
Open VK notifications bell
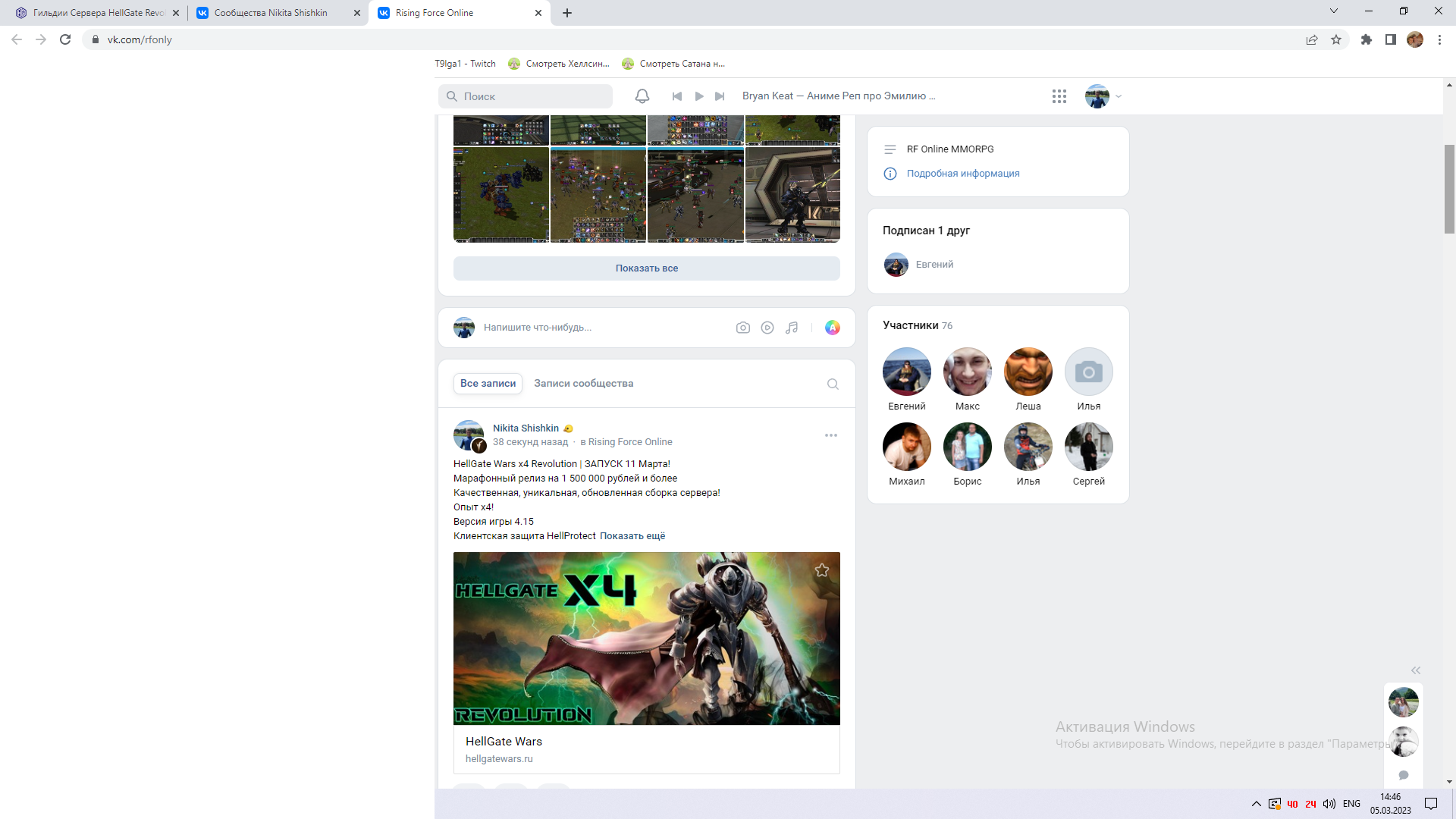pyautogui.click(x=642, y=96)
